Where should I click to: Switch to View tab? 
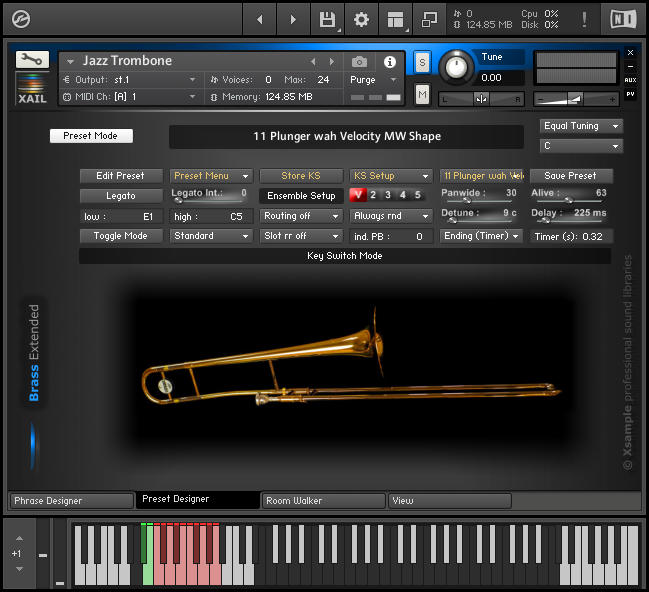[x=450, y=501]
